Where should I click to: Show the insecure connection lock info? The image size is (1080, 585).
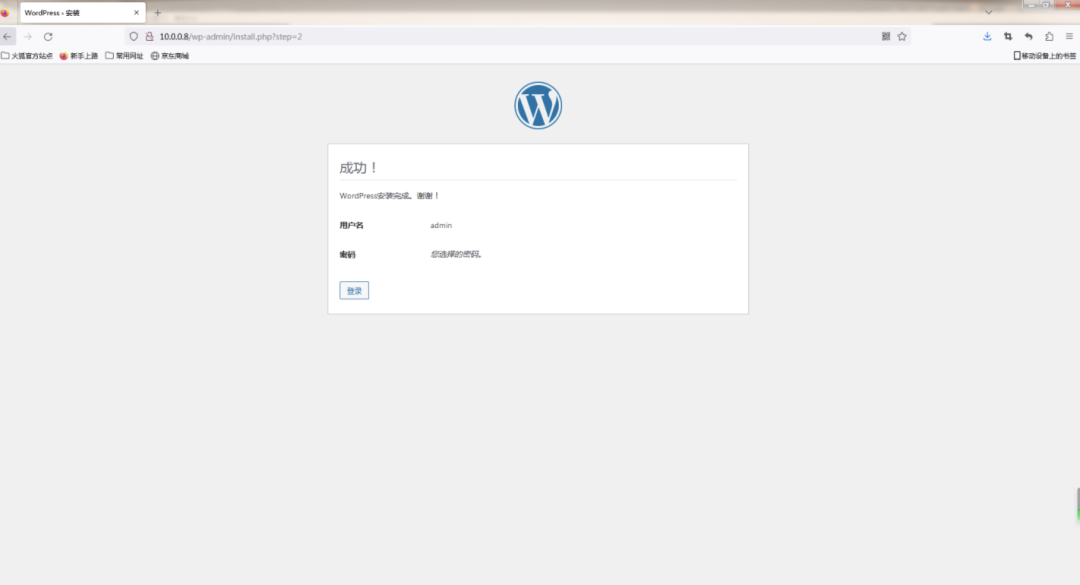point(149,37)
